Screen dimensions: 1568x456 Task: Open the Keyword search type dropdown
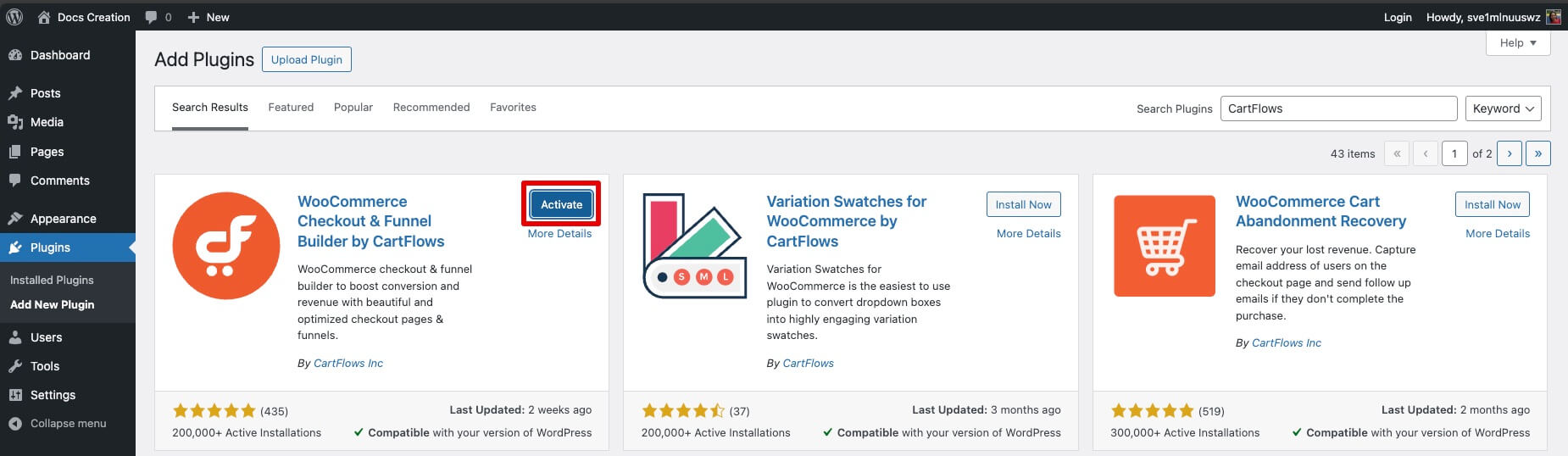pos(1503,108)
